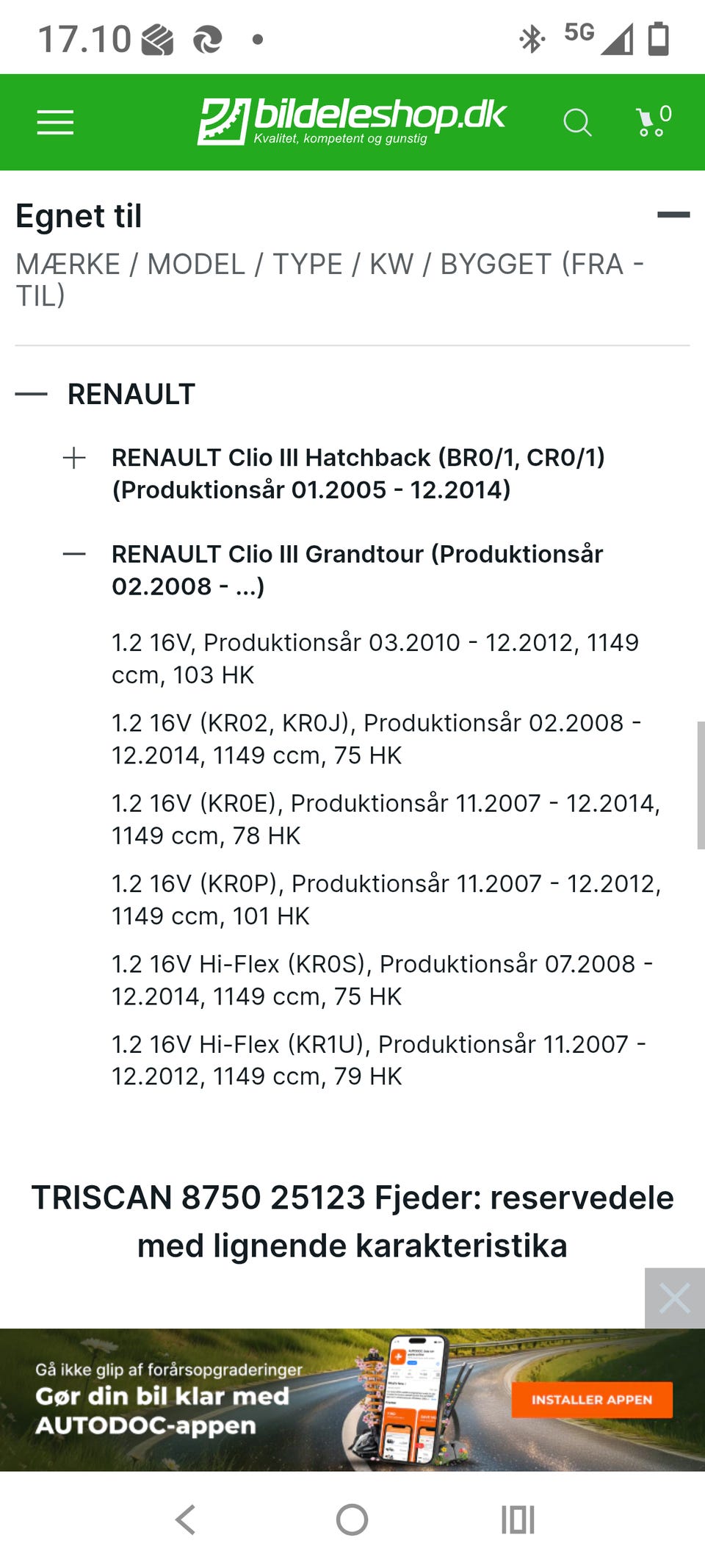Open the search magnifier
The width and height of the screenshot is (705, 1568).
577,123
